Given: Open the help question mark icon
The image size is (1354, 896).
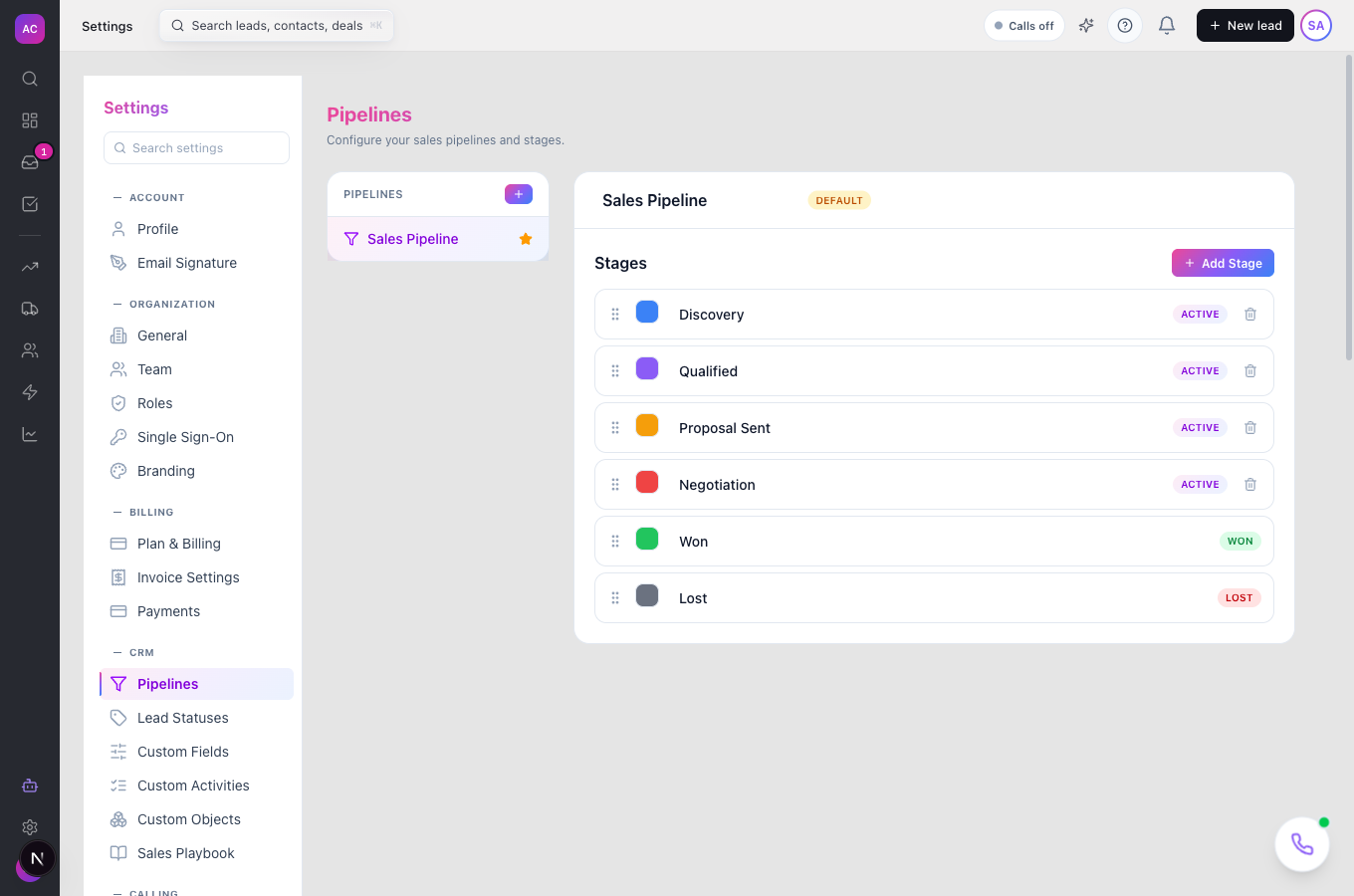Looking at the screenshot, I should pos(1125,26).
